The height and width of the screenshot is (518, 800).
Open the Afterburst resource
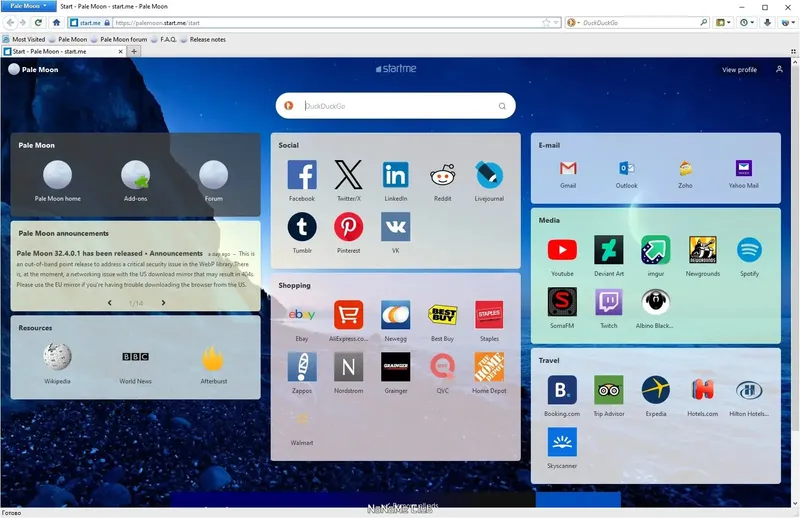click(213, 357)
